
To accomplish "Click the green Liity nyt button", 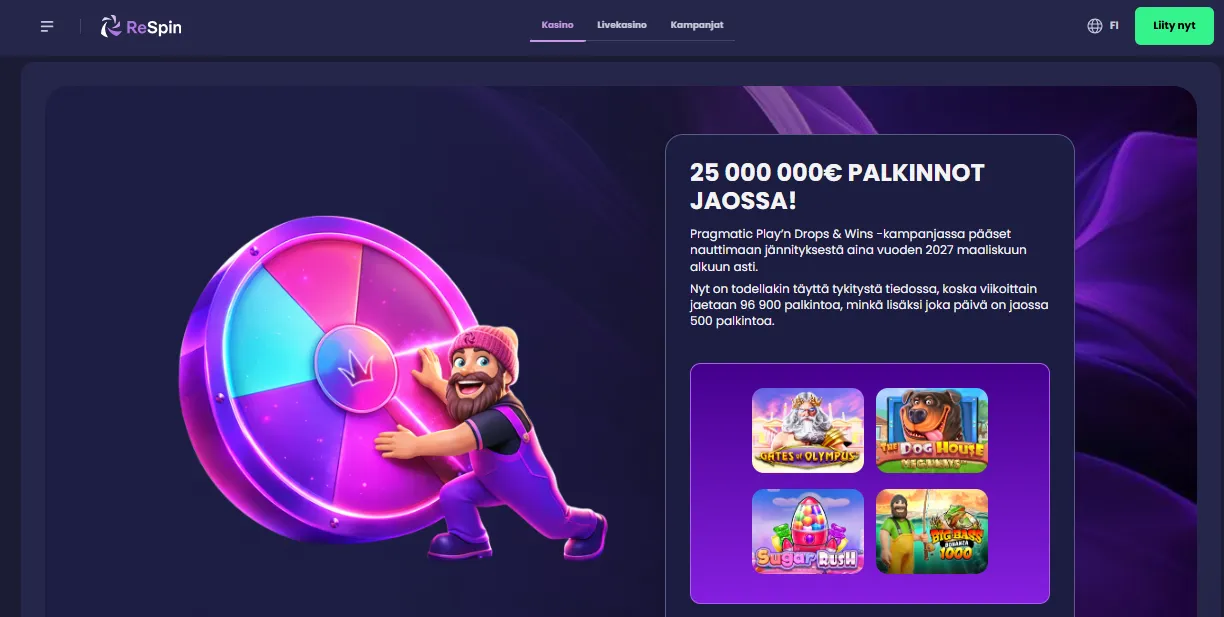I will tap(1174, 26).
